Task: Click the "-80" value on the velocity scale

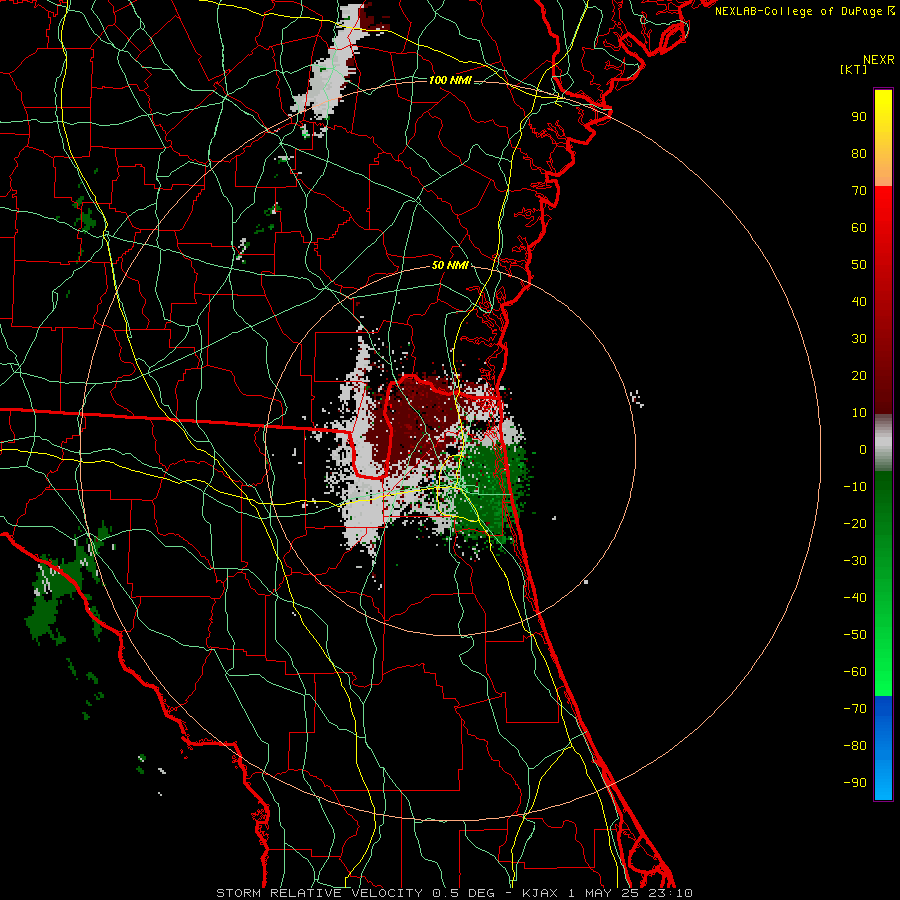Action: point(855,746)
